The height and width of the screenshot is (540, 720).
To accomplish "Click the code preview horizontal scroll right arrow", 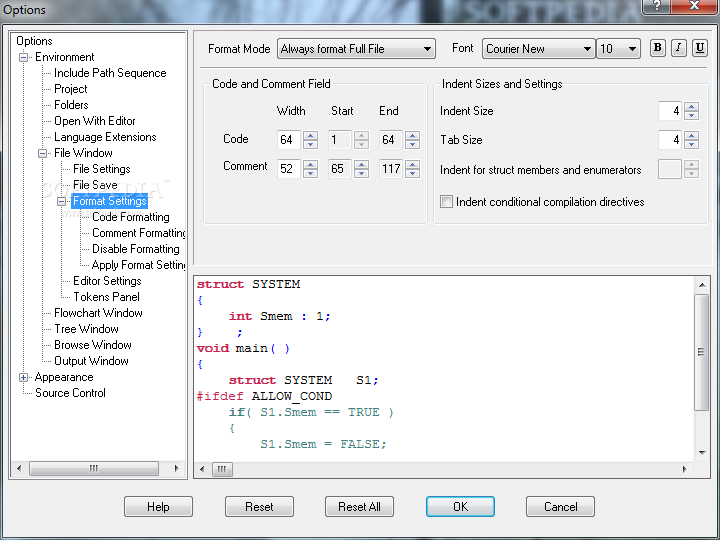I will (x=685, y=469).
